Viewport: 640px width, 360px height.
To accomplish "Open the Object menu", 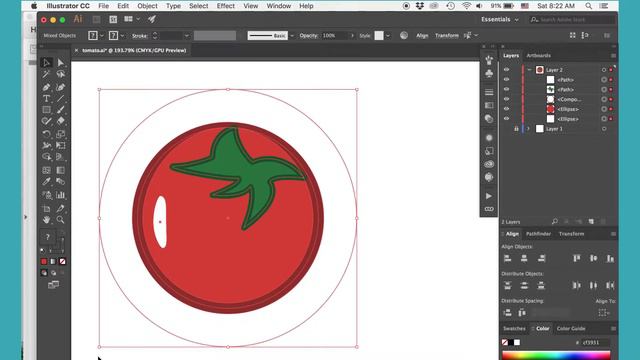I will pyautogui.click(x=147, y=6).
